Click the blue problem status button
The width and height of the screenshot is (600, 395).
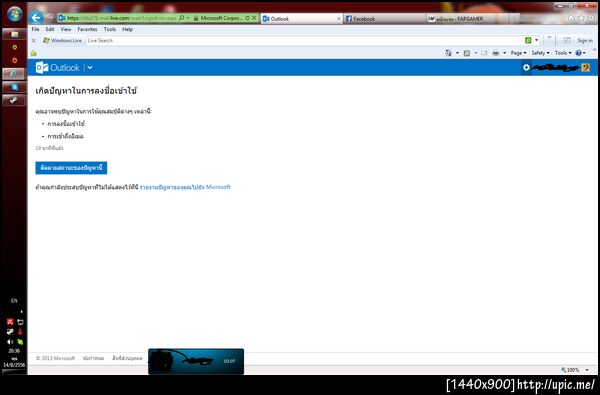click(71, 168)
